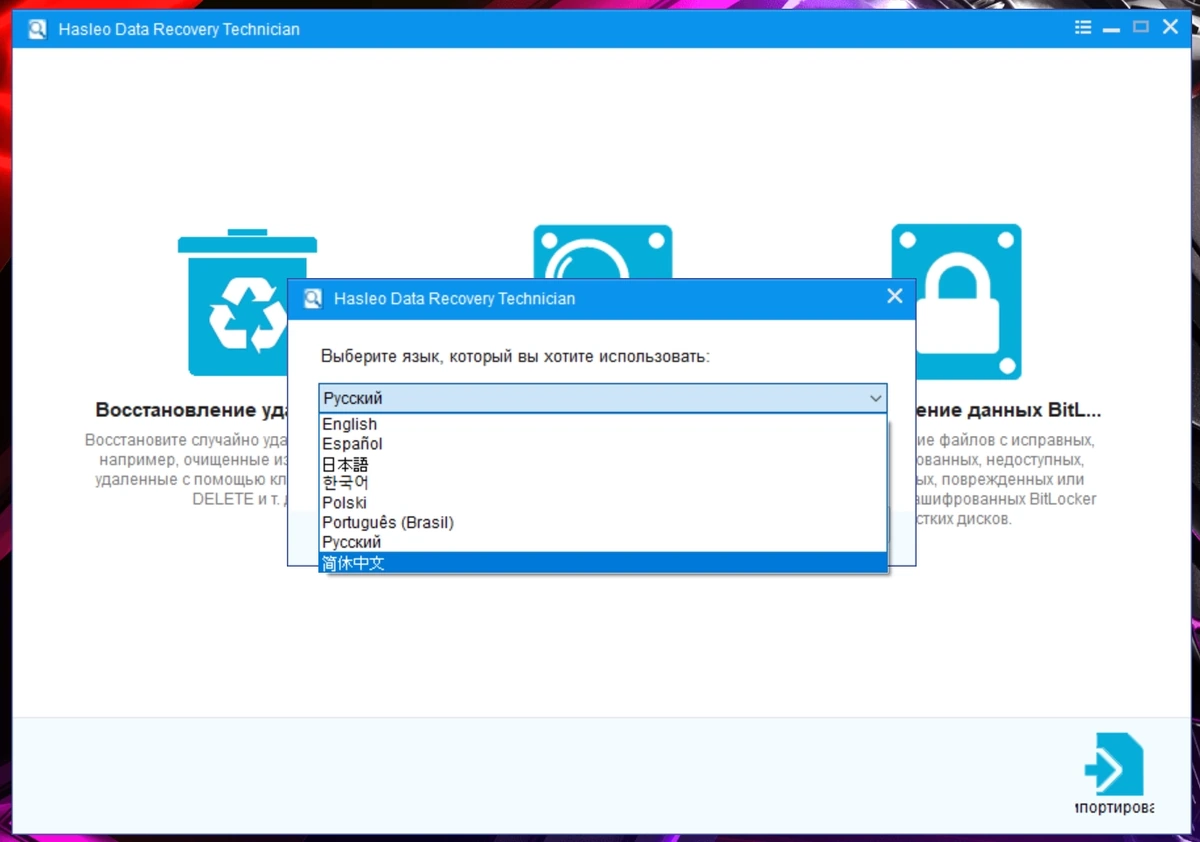Minimize the Hasleo main window
This screenshot has height=842, width=1200.
(x=1111, y=29)
